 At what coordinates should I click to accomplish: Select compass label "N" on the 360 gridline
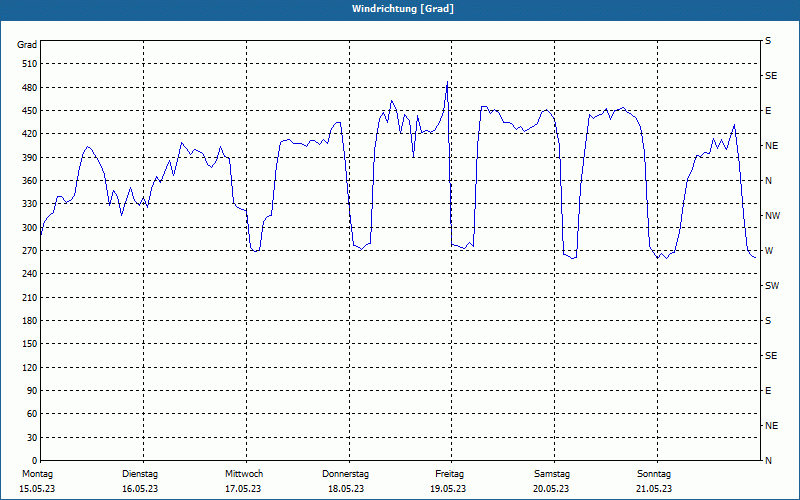(x=769, y=181)
